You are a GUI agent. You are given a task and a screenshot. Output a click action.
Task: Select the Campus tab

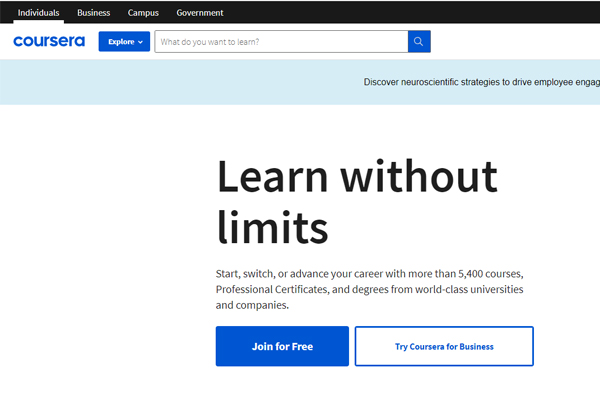coord(143,13)
